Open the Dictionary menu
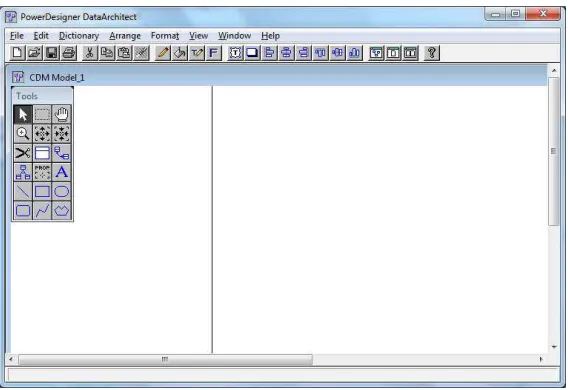The image size is (568, 390). [x=79, y=36]
